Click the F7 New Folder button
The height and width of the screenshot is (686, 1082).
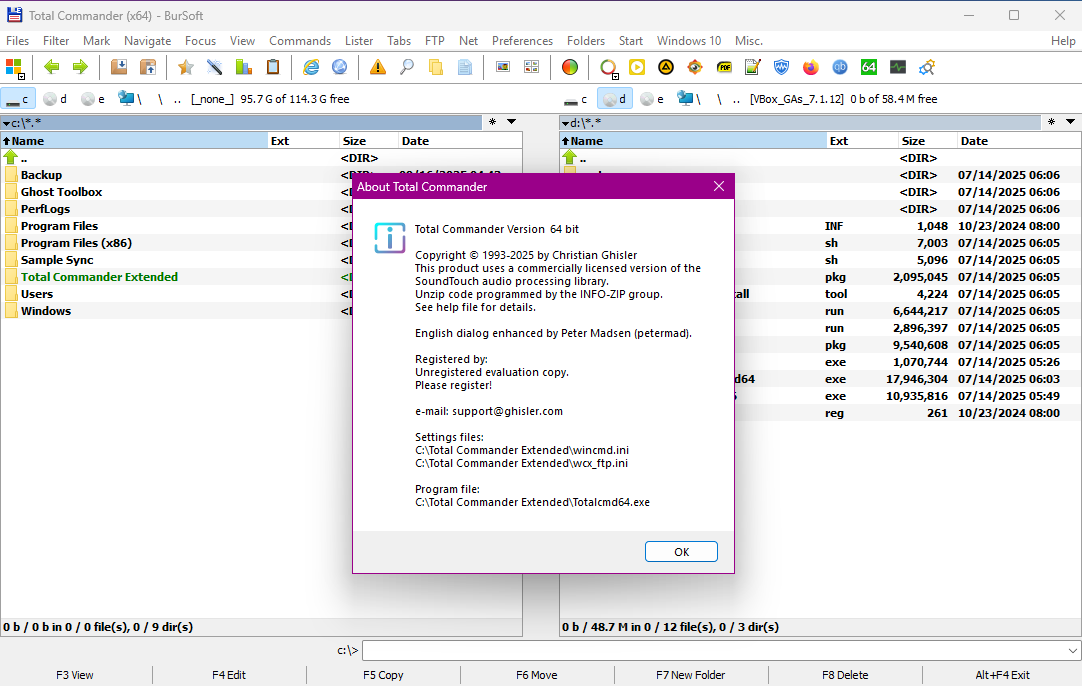[x=690, y=675]
